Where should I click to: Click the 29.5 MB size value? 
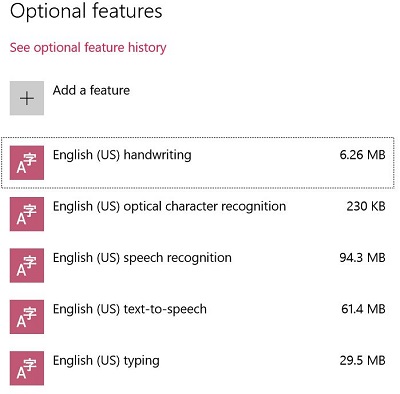(362, 360)
